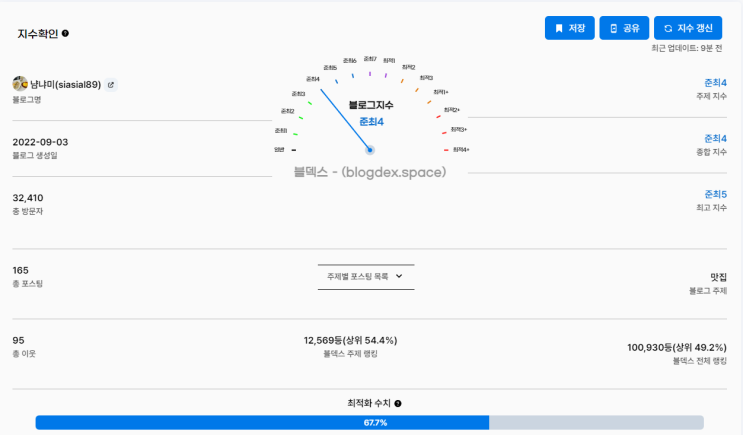Click the total neighbors value 95

[x=18, y=340]
